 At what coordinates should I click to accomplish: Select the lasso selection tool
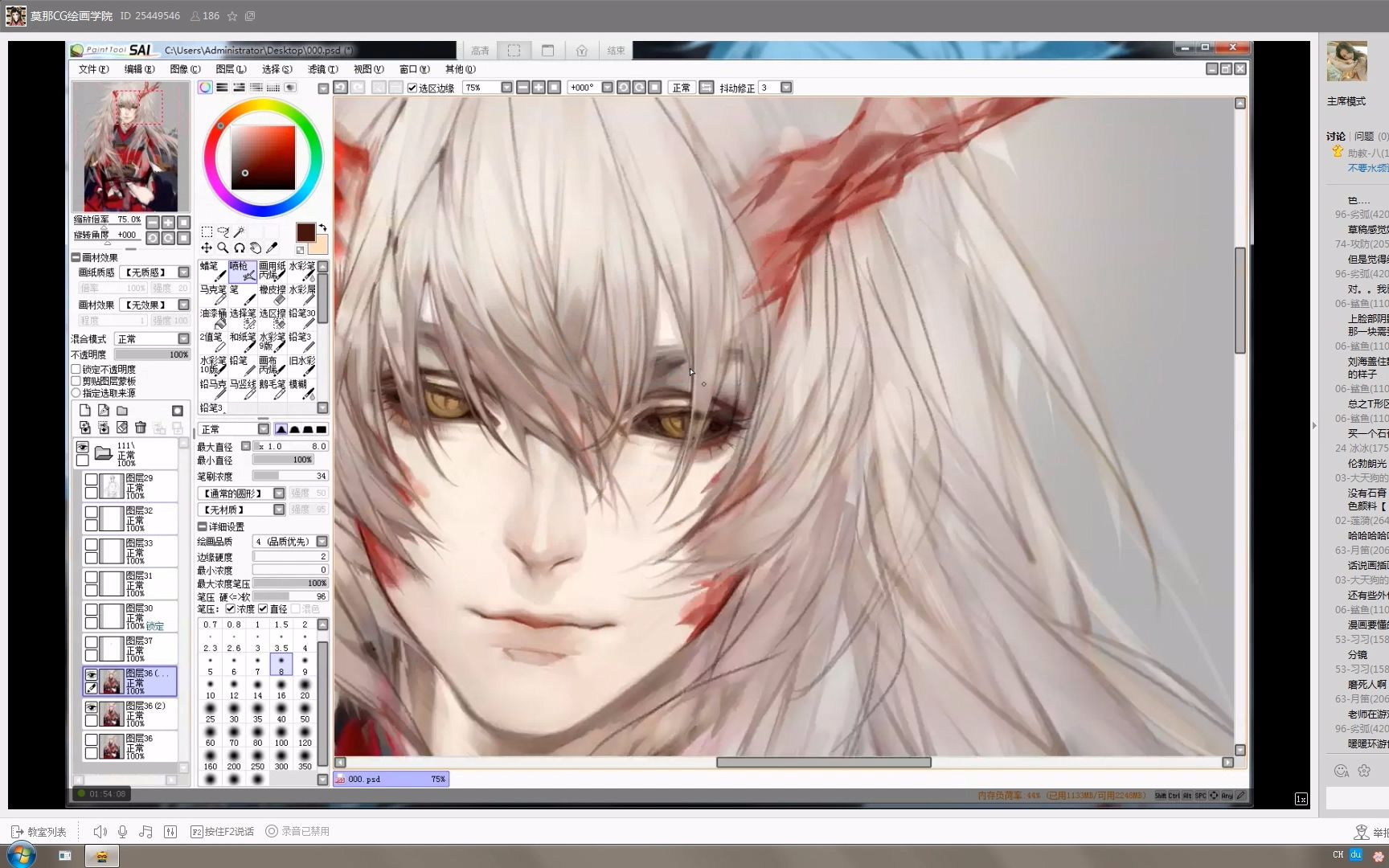[223, 231]
